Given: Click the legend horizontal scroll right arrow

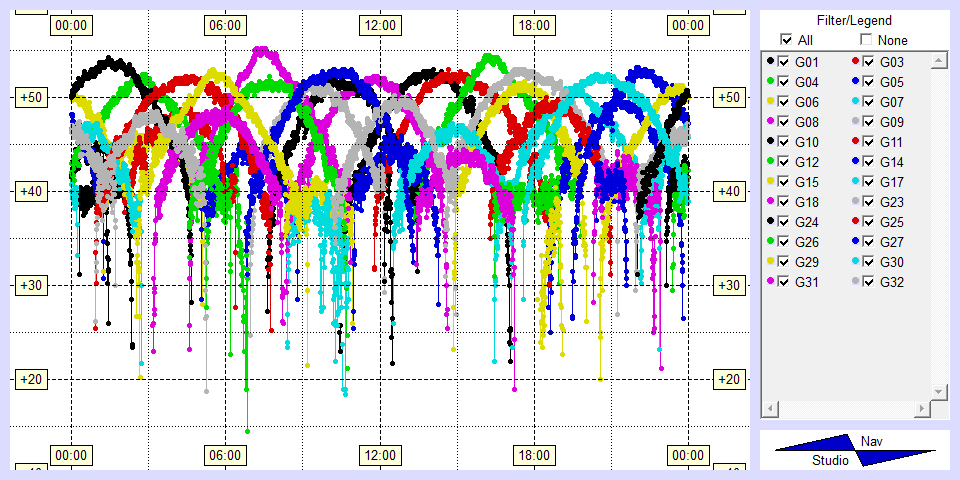Looking at the screenshot, I should [922, 410].
